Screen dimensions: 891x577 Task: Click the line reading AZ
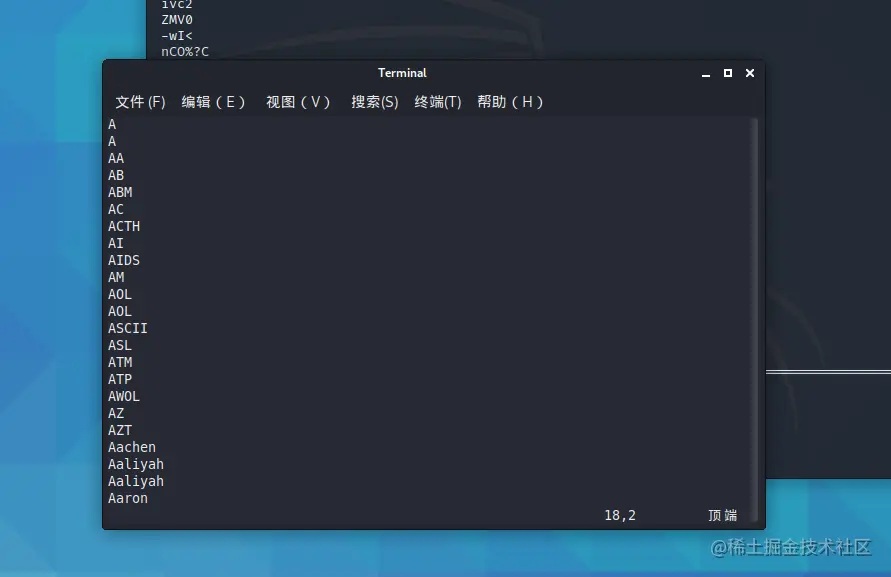[116, 413]
